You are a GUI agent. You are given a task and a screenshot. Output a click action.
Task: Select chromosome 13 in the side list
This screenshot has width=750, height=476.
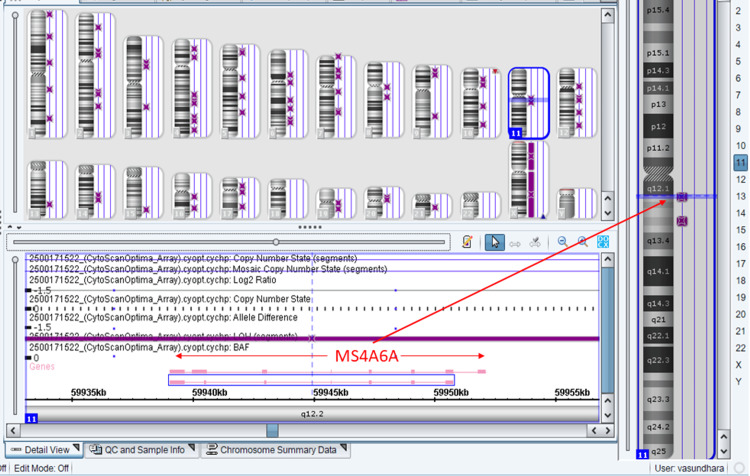point(740,196)
